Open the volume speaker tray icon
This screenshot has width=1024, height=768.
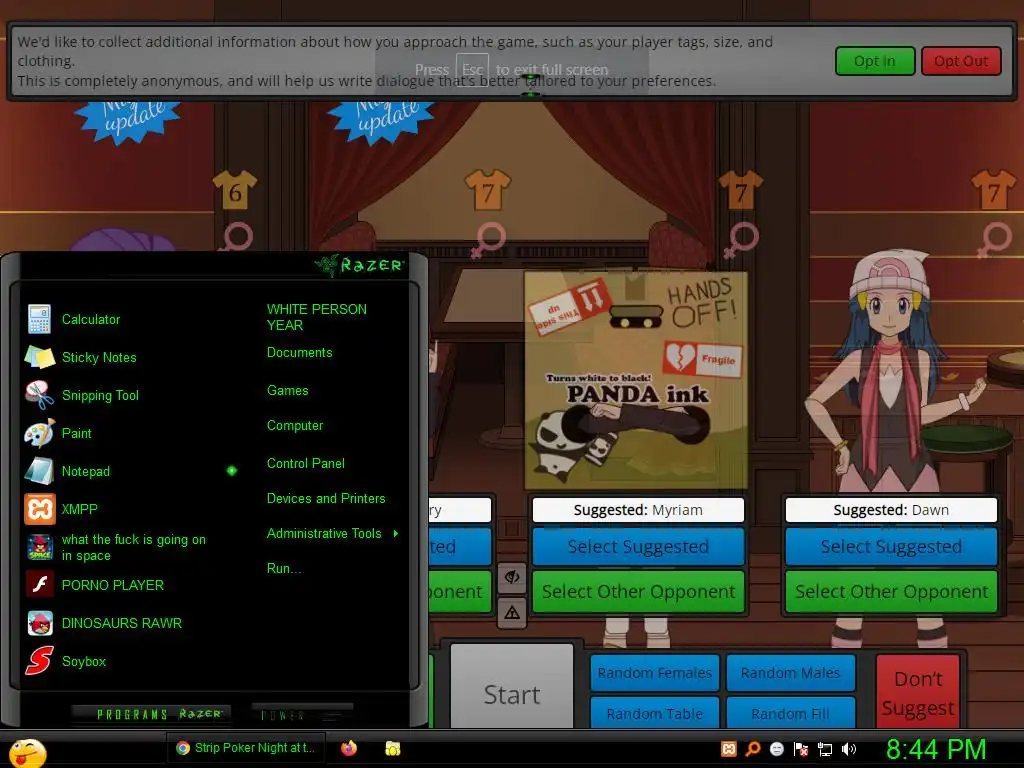849,749
